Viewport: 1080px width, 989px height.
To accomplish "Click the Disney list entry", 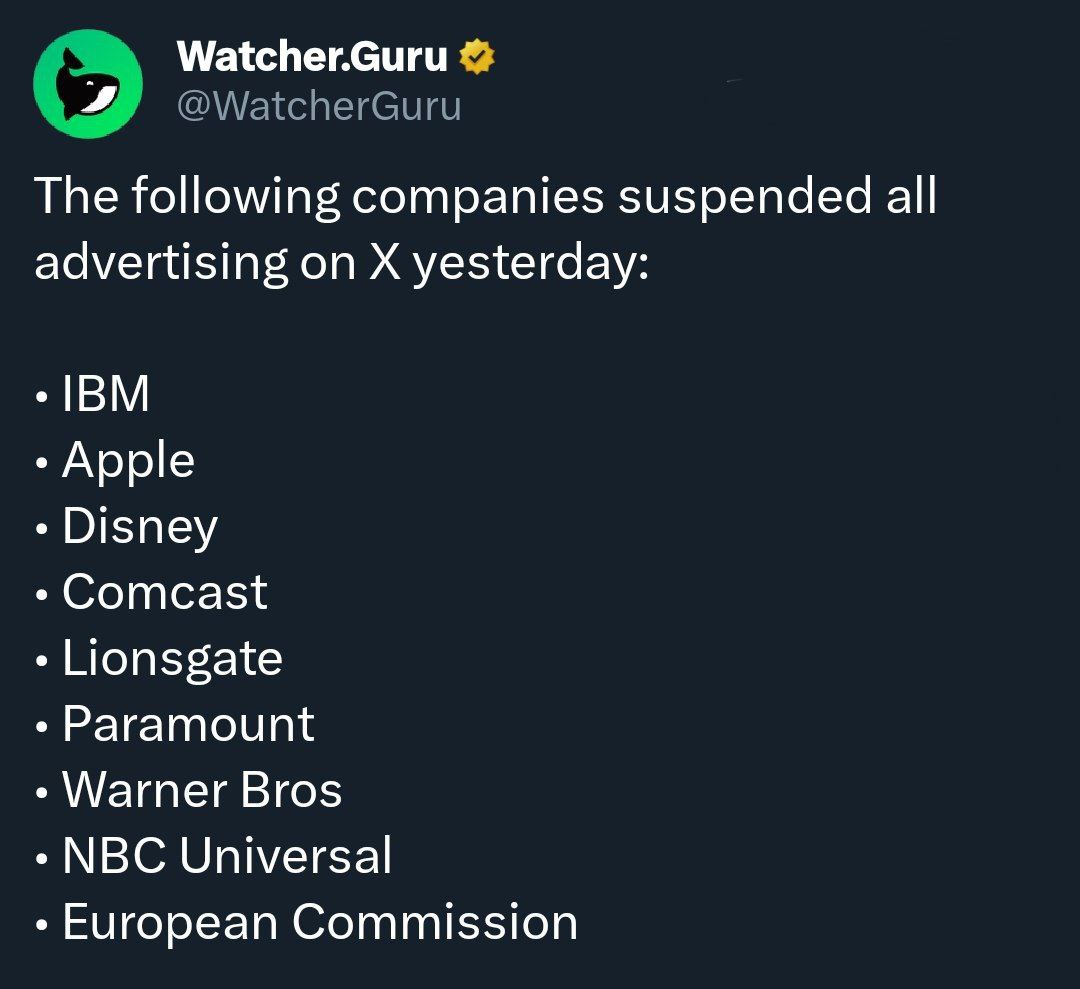I will tap(140, 526).
